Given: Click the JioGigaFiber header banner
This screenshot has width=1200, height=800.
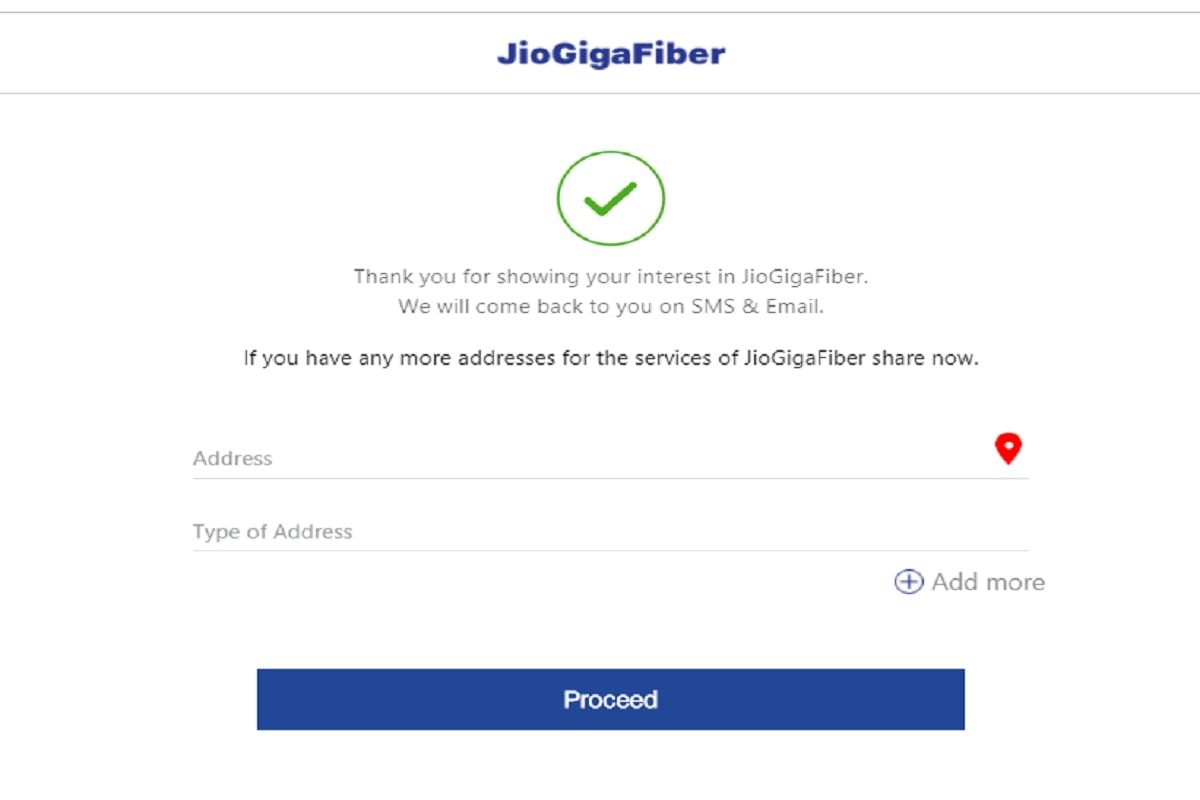Looking at the screenshot, I should click(612, 54).
